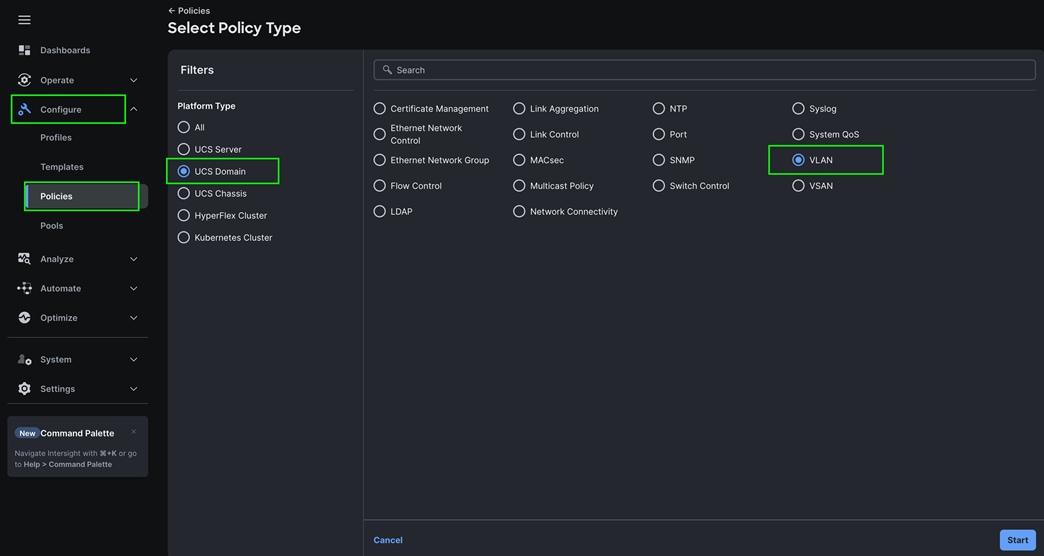Click the Optimize section icon
1044x556 pixels.
pos(25,318)
